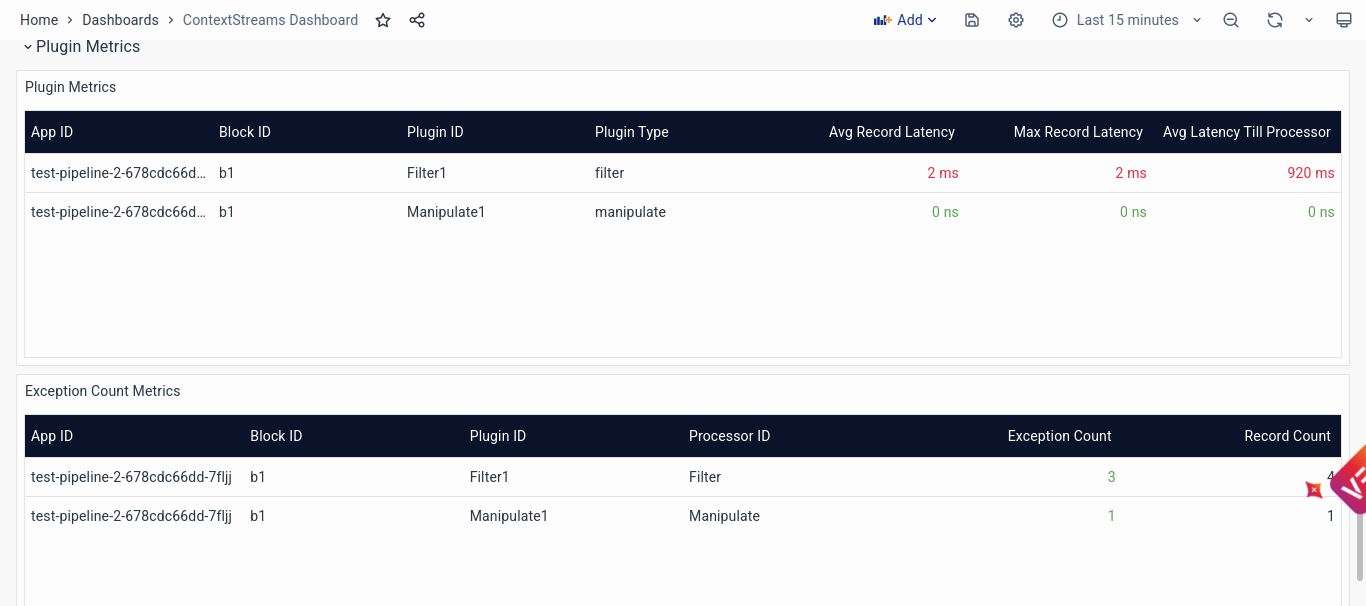The image size is (1366, 606).
Task: Click the Exception Count Metrics panel title
Action: [102, 391]
